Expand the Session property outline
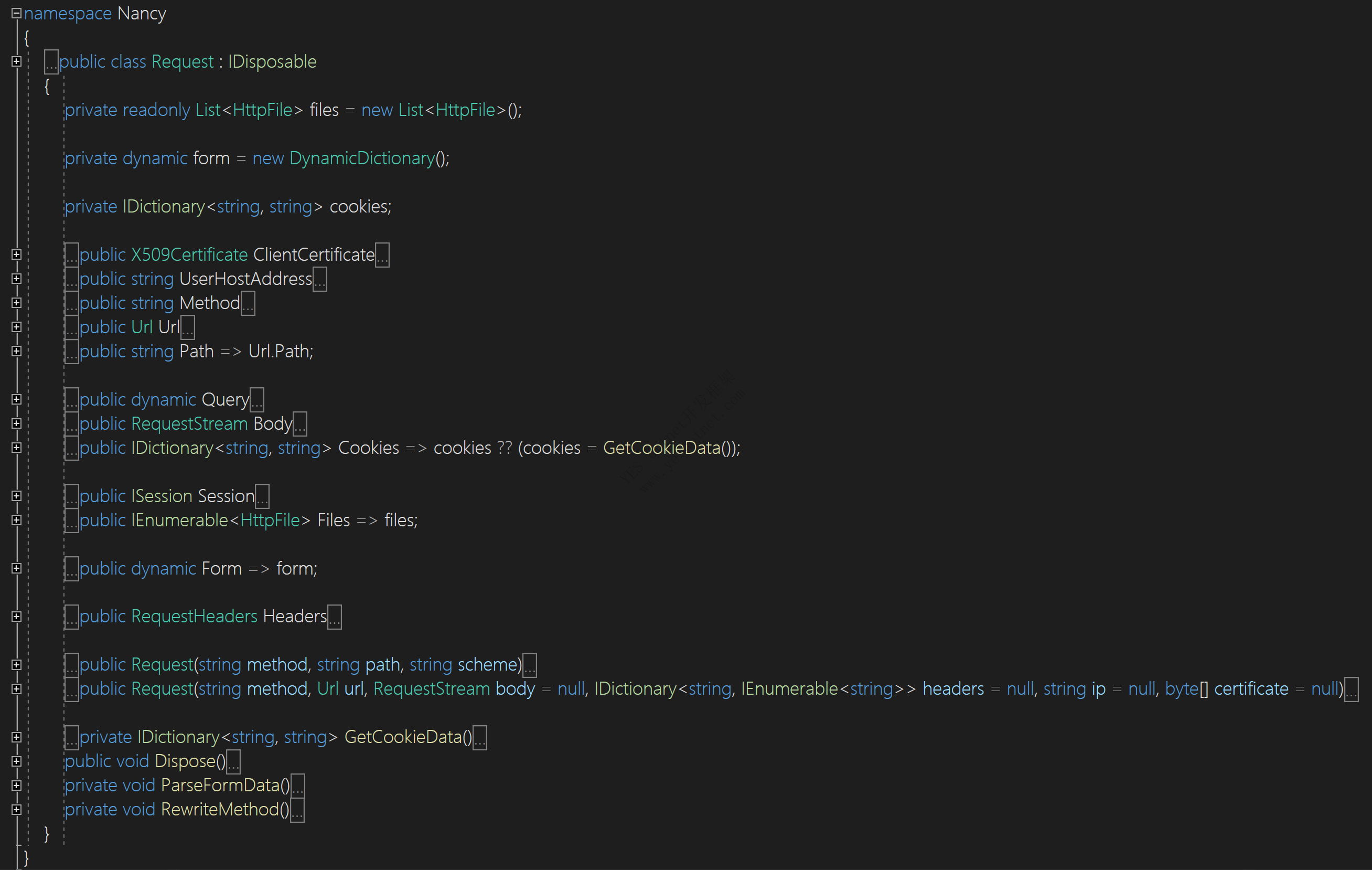Screen dimensions: 1372x870 17,495
